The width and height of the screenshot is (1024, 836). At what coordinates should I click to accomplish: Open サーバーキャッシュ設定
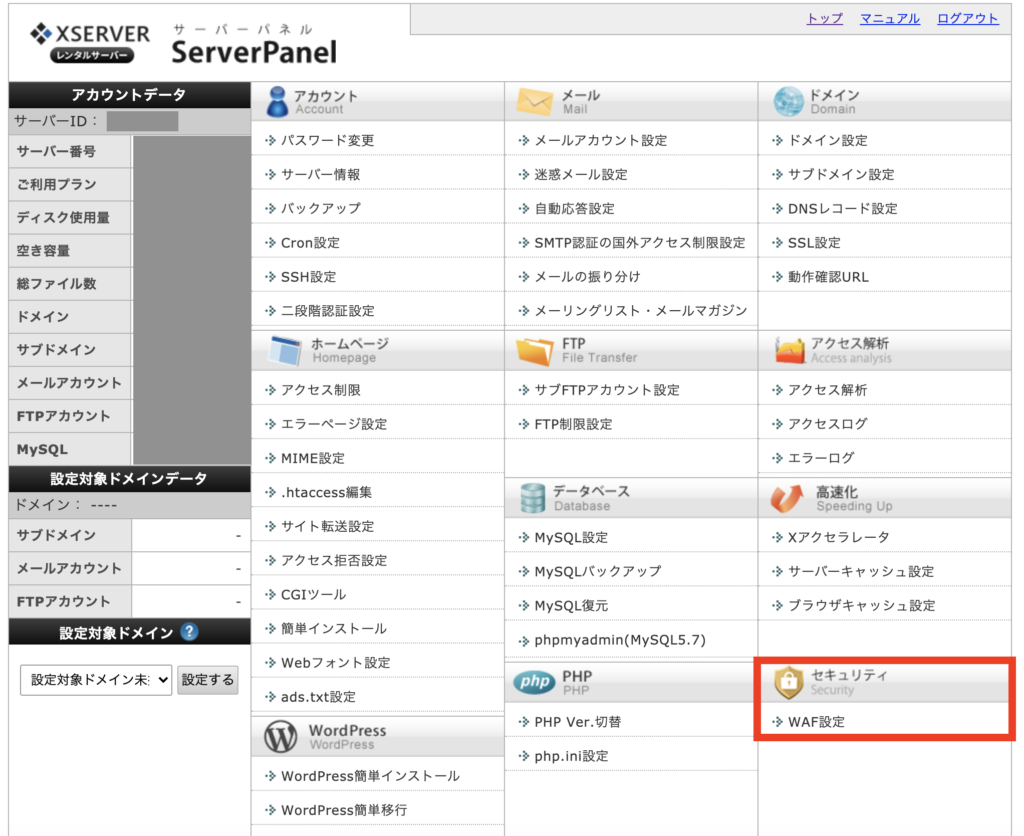click(x=861, y=571)
